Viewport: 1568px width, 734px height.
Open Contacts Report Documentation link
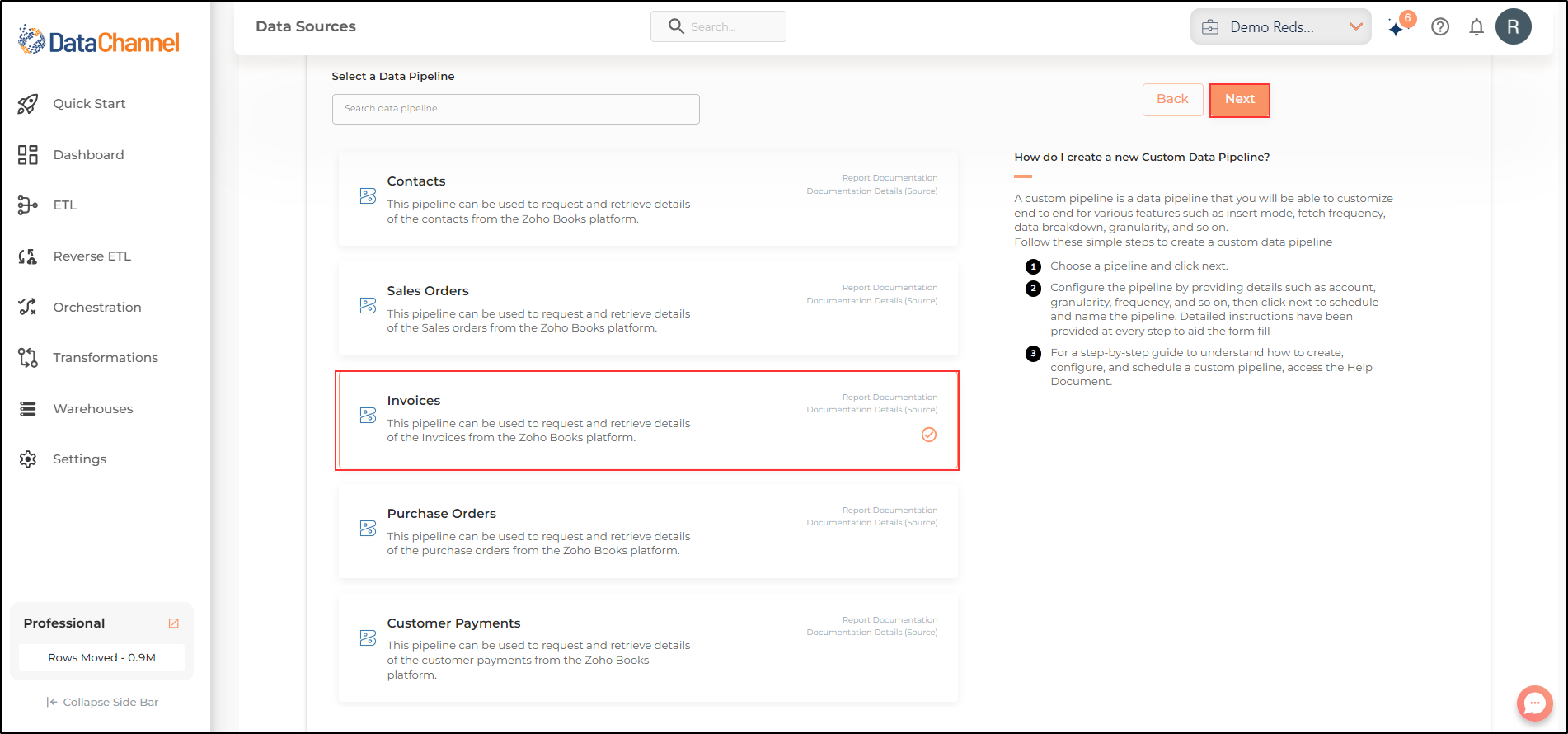pyautogui.click(x=890, y=178)
